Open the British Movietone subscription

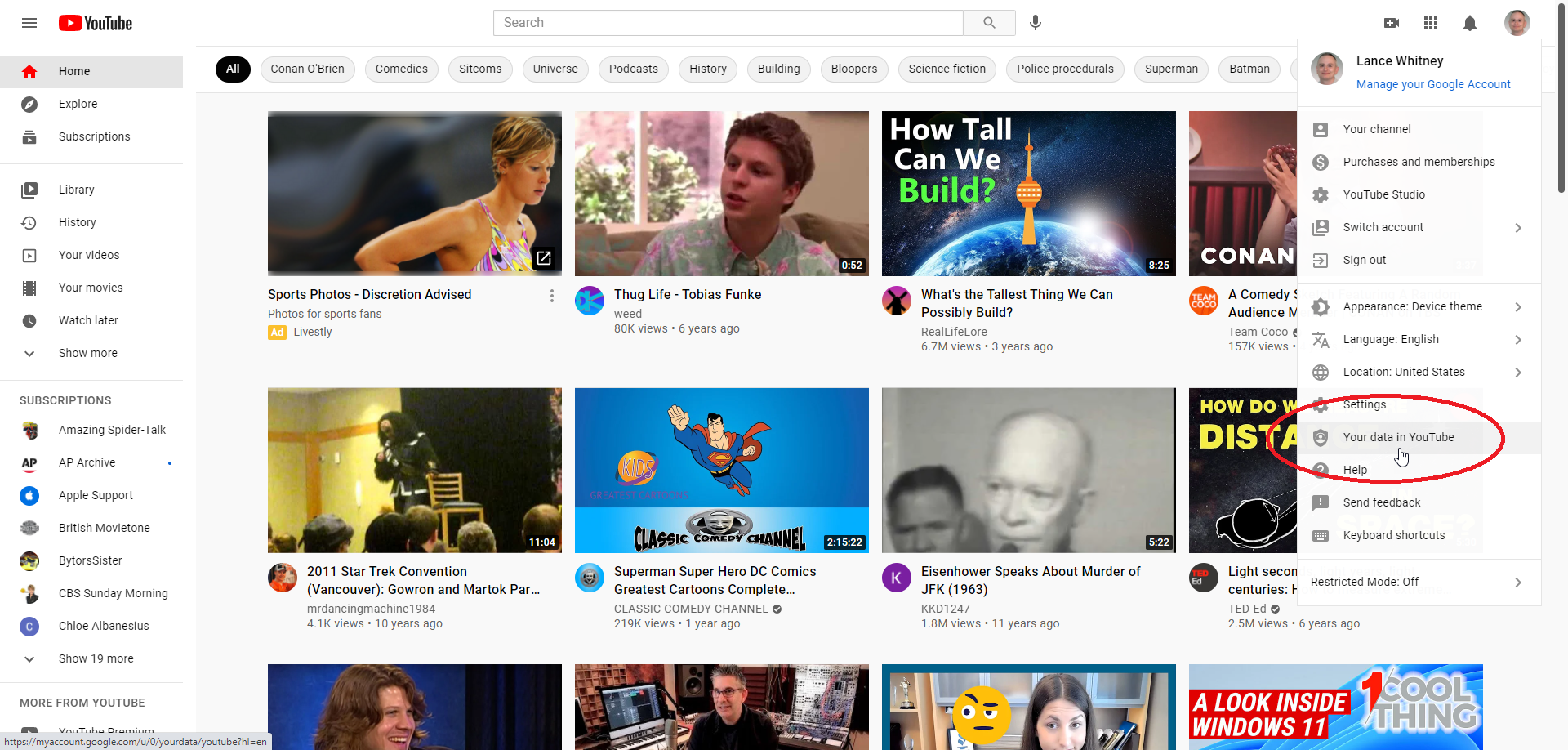[x=91, y=528]
